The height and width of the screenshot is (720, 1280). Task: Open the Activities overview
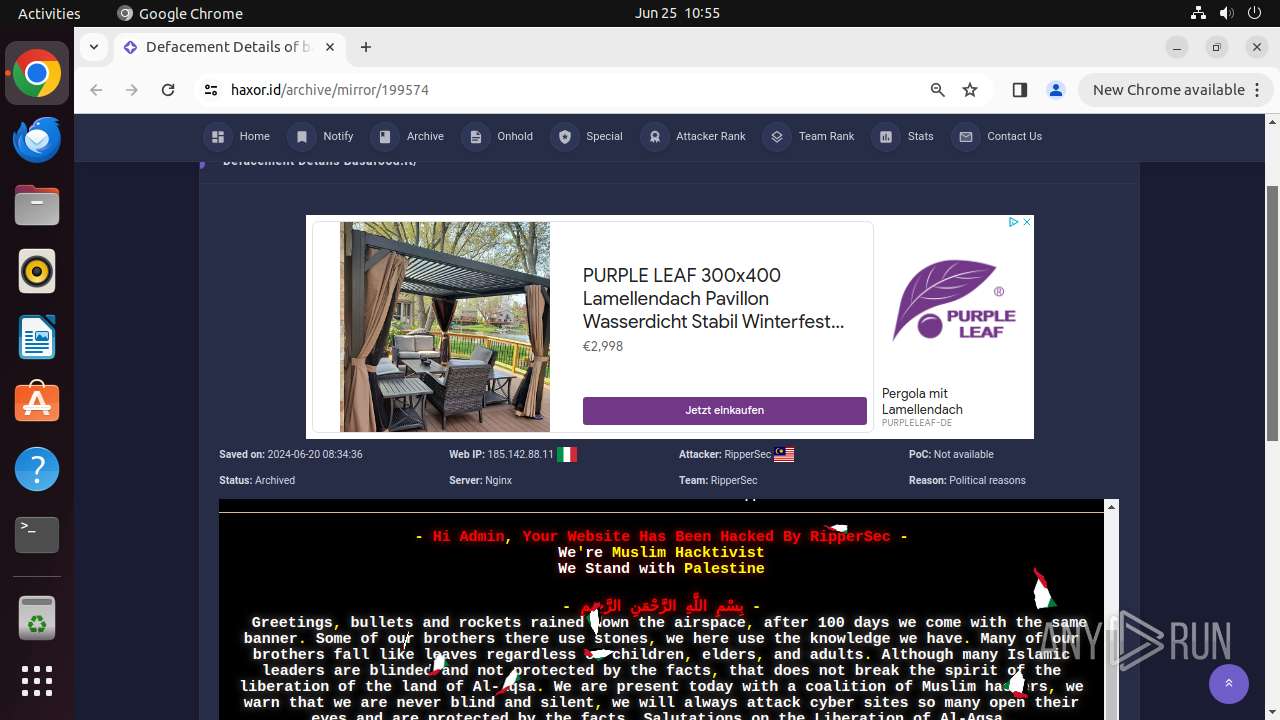tap(49, 13)
